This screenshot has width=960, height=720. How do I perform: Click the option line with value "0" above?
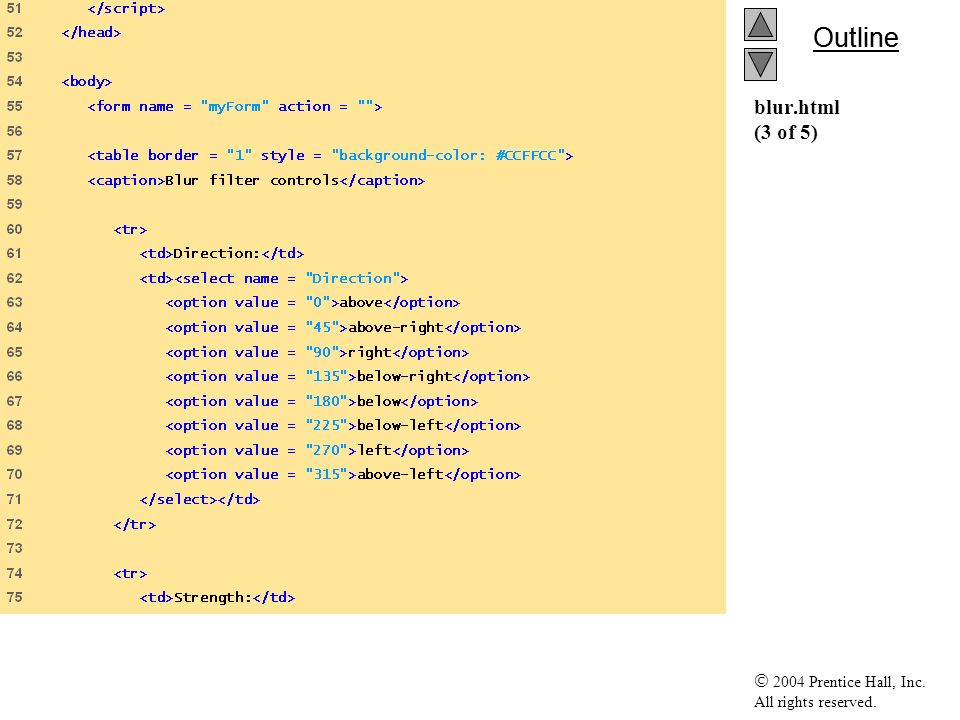[x=312, y=302]
